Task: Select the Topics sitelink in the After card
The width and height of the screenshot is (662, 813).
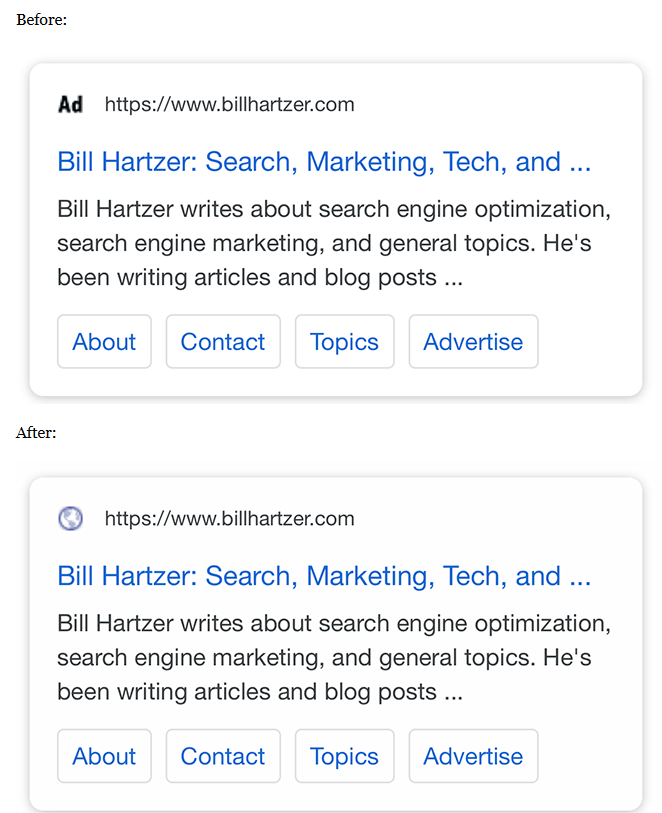Action: pyautogui.click(x=344, y=756)
